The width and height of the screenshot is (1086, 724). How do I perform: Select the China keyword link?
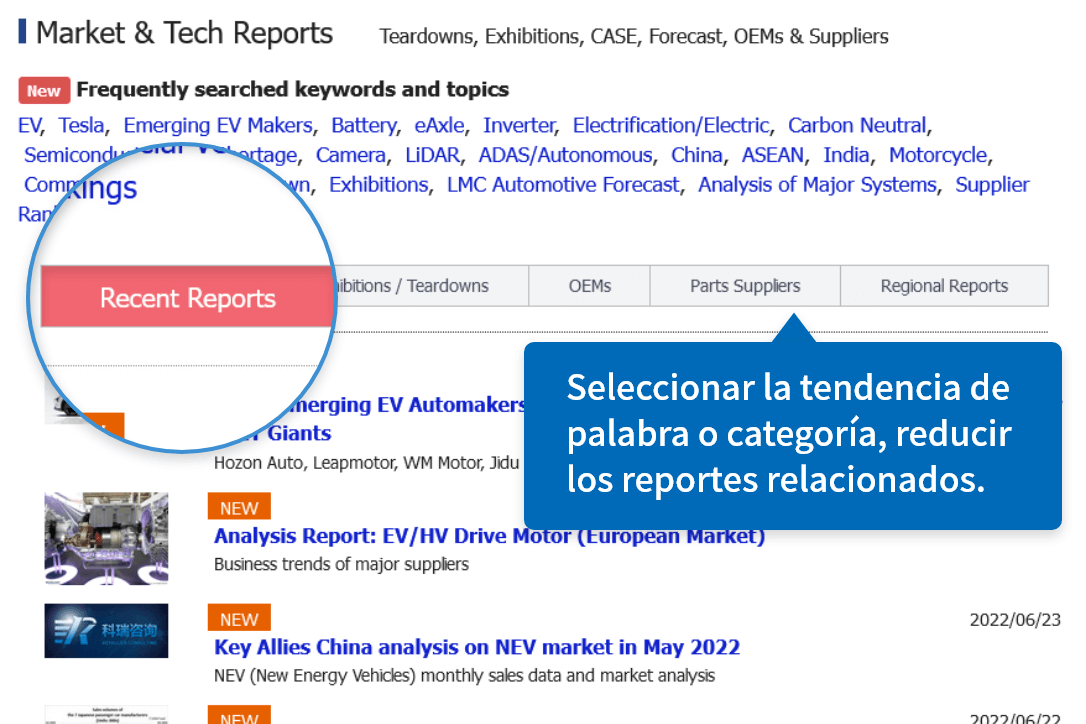pyautogui.click(x=696, y=155)
